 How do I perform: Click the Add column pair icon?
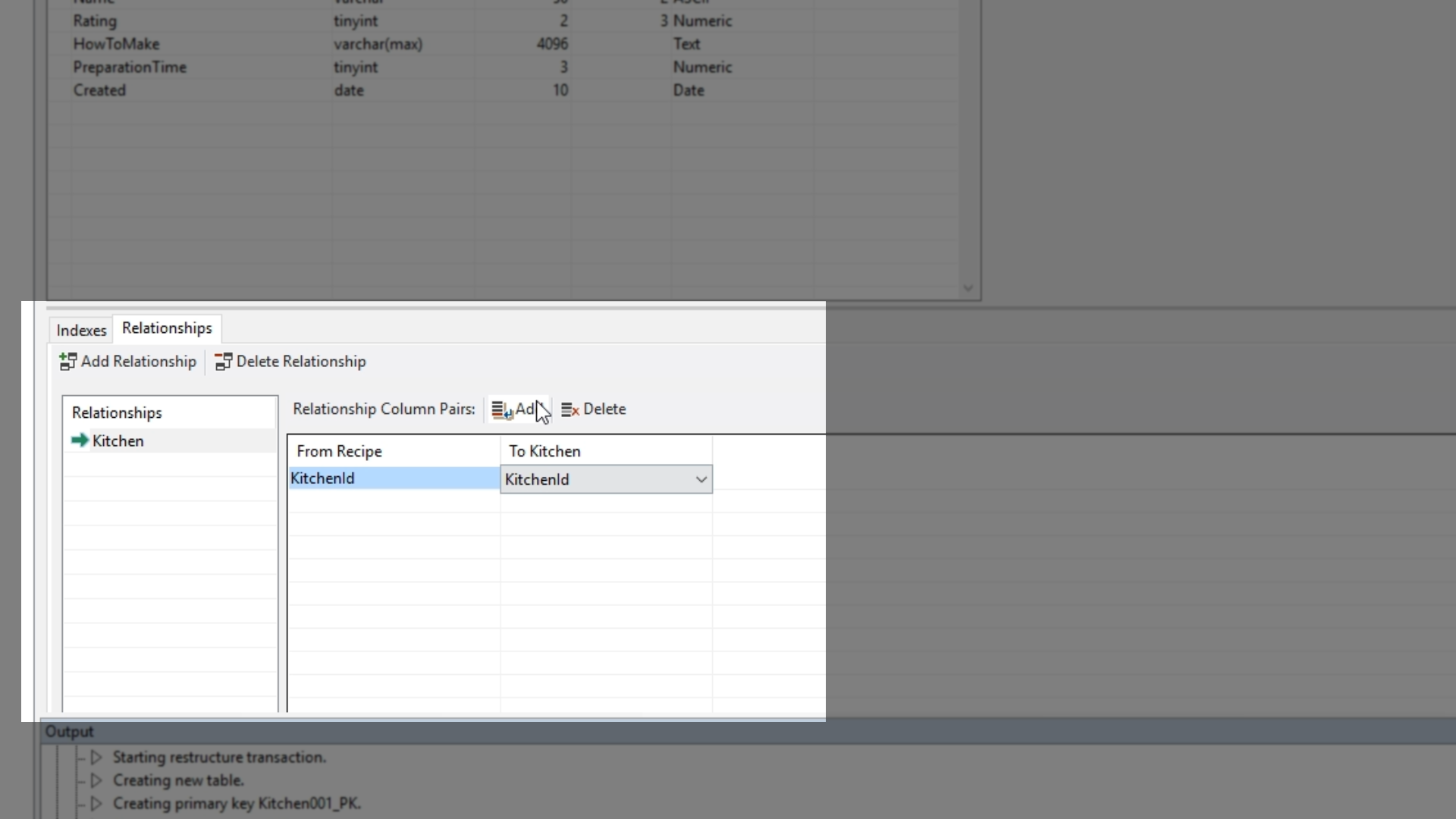[x=501, y=409]
